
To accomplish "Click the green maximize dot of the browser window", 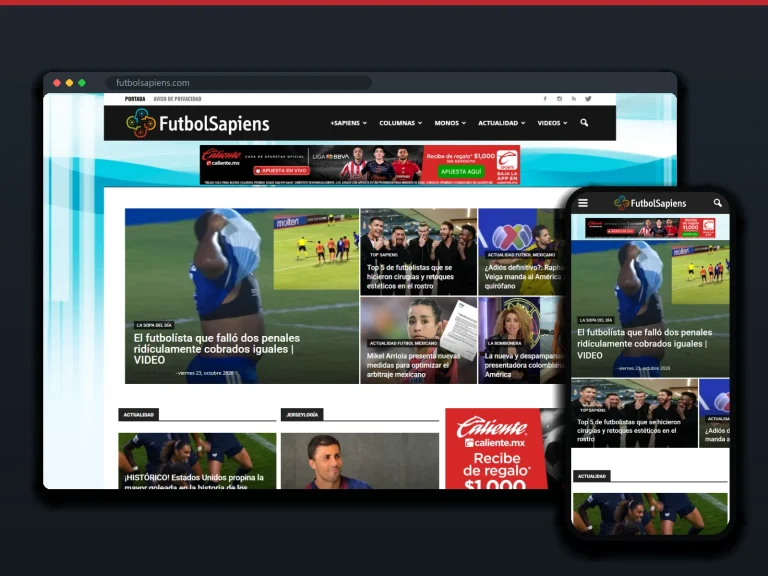I will (82, 83).
